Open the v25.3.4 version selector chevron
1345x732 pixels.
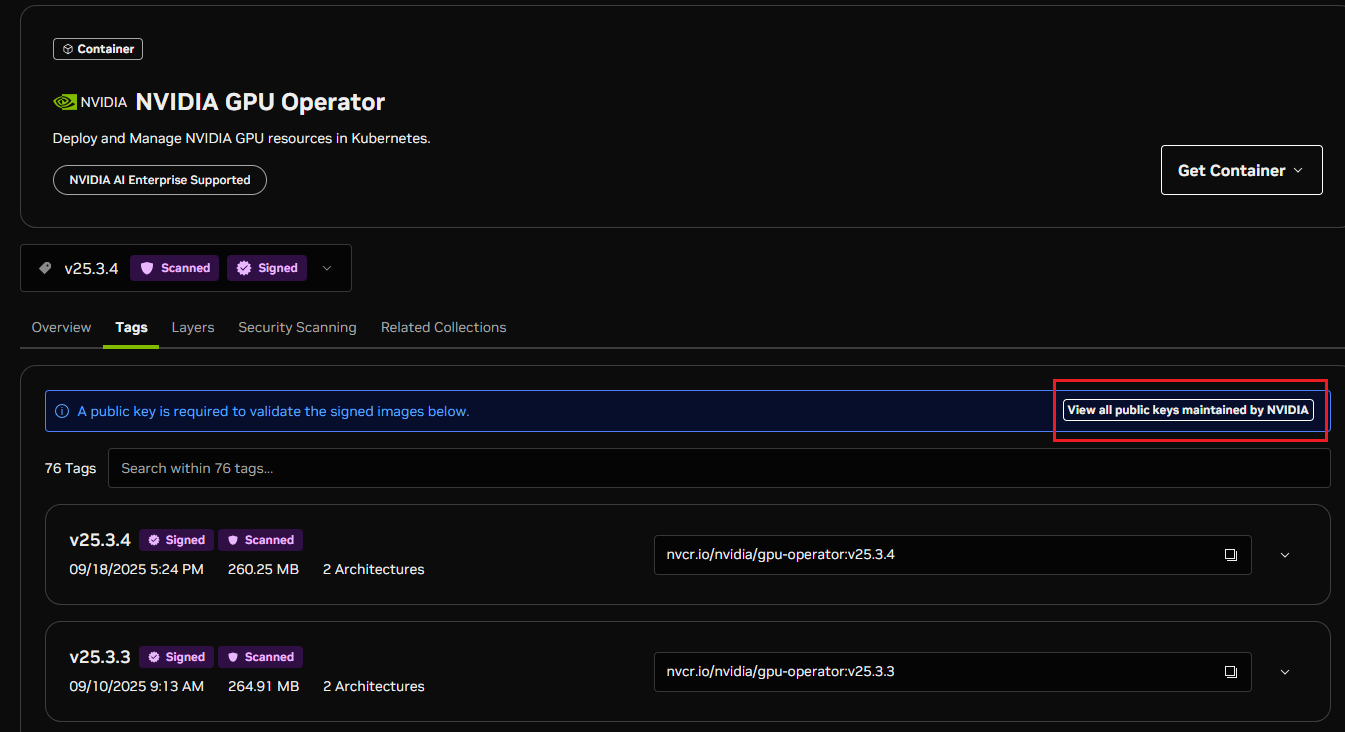coord(327,268)
